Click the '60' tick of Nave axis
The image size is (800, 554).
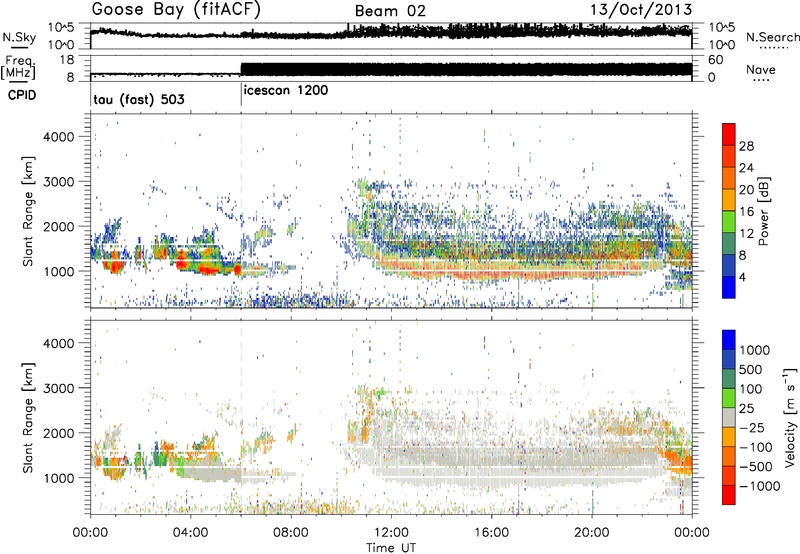716,60
